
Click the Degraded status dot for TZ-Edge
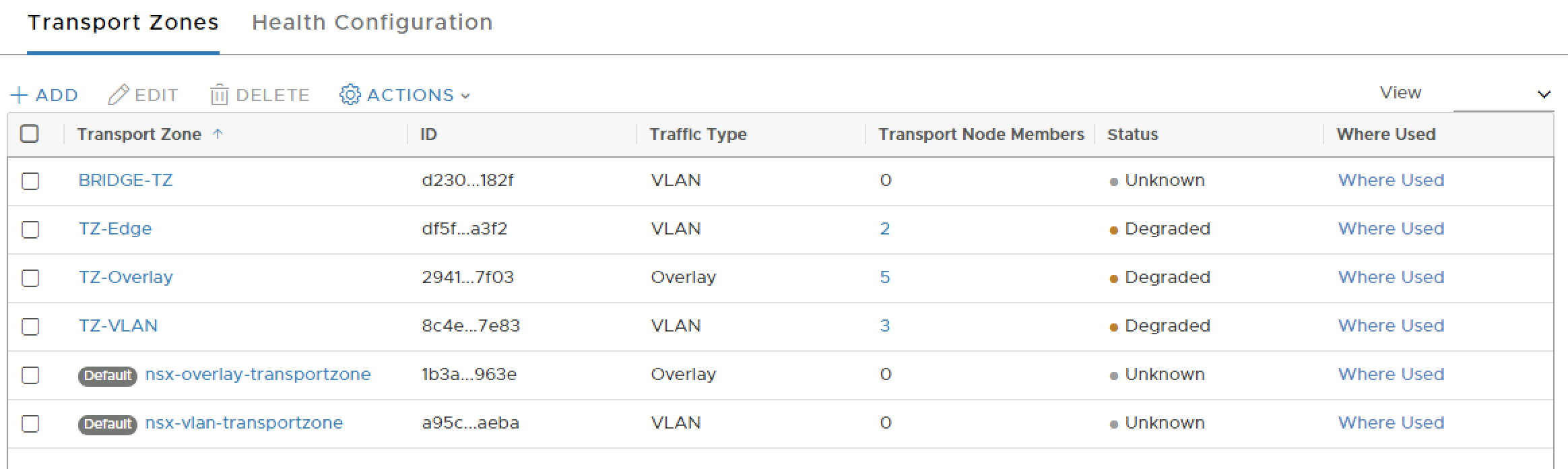(1113, 230)
